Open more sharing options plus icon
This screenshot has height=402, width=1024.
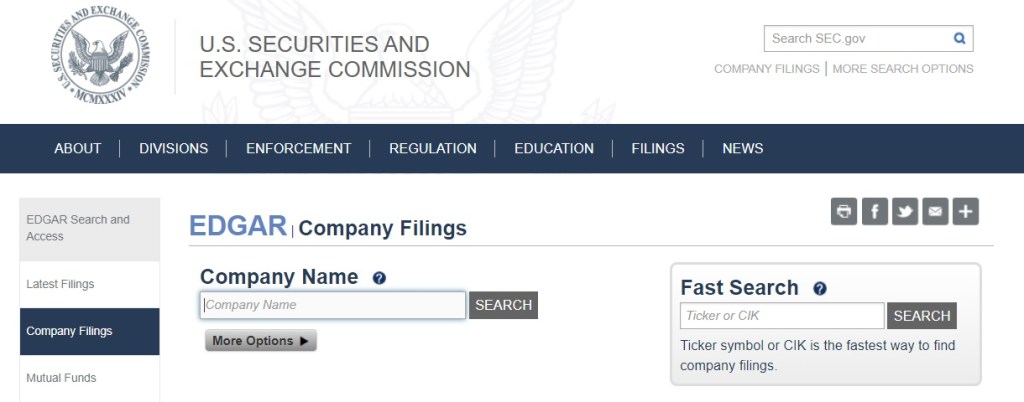coord(965,211)
